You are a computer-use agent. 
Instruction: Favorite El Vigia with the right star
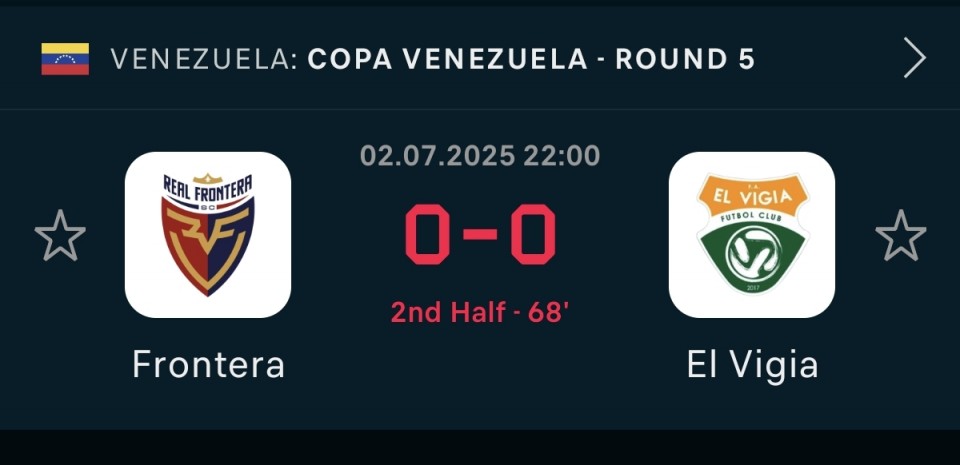pyautogui.click(x=901, y=236)
